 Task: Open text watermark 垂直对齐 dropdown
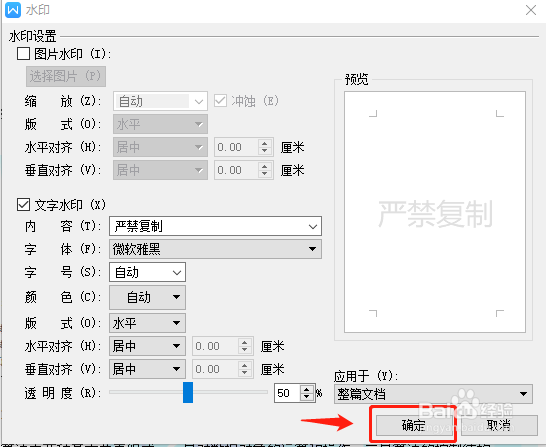point(147,369)
